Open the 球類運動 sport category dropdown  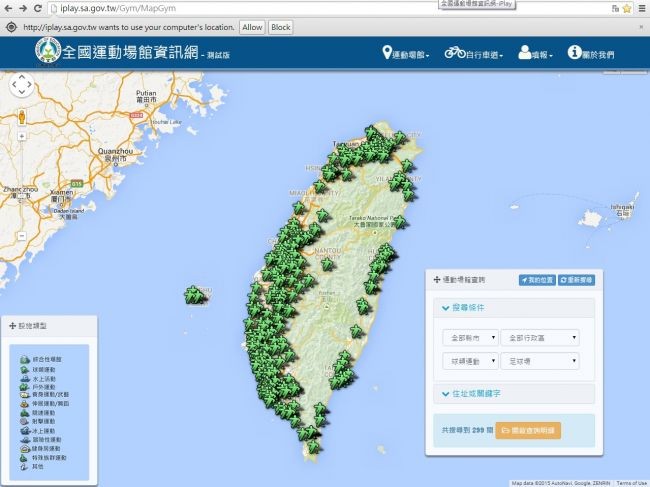click(468, 360)
